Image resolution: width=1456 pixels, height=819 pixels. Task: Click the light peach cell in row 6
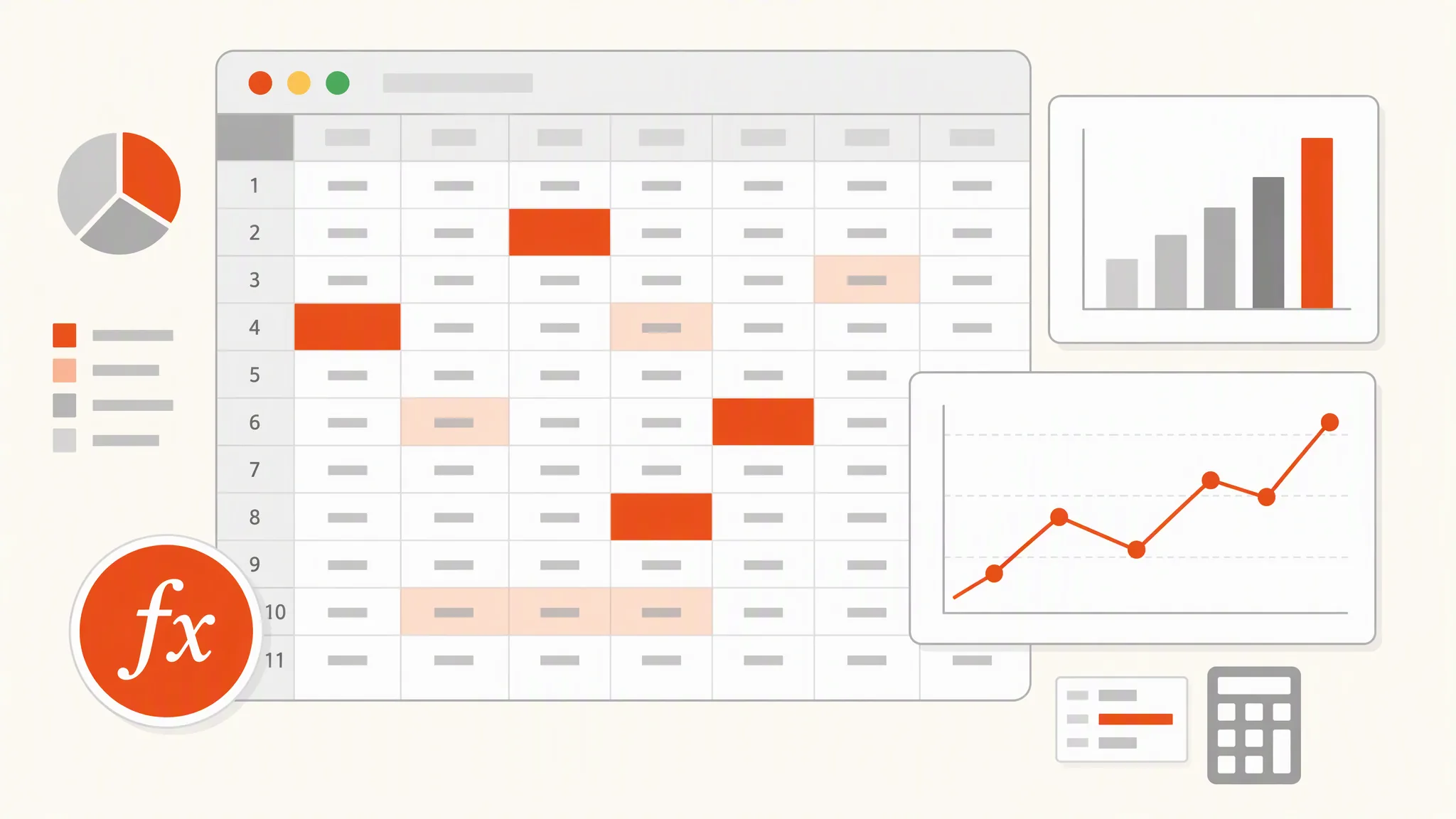(x=454, y=422)
